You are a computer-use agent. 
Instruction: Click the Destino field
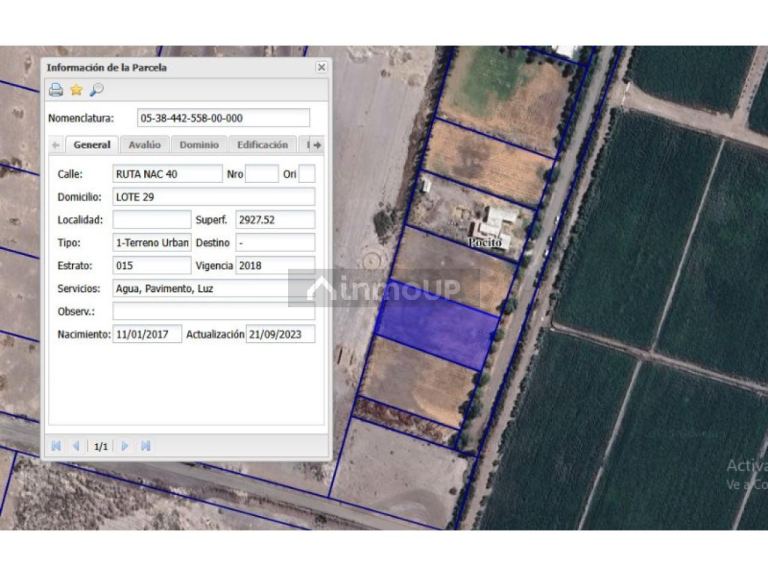[x=275, y=242]
